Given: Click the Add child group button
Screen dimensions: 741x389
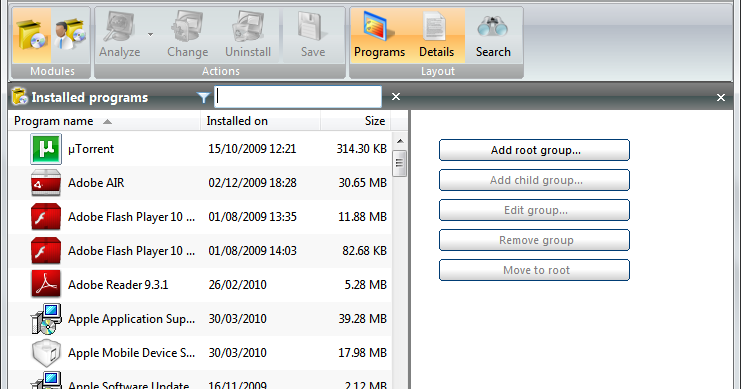Looking at the screenshot, I should click(534, 180).
